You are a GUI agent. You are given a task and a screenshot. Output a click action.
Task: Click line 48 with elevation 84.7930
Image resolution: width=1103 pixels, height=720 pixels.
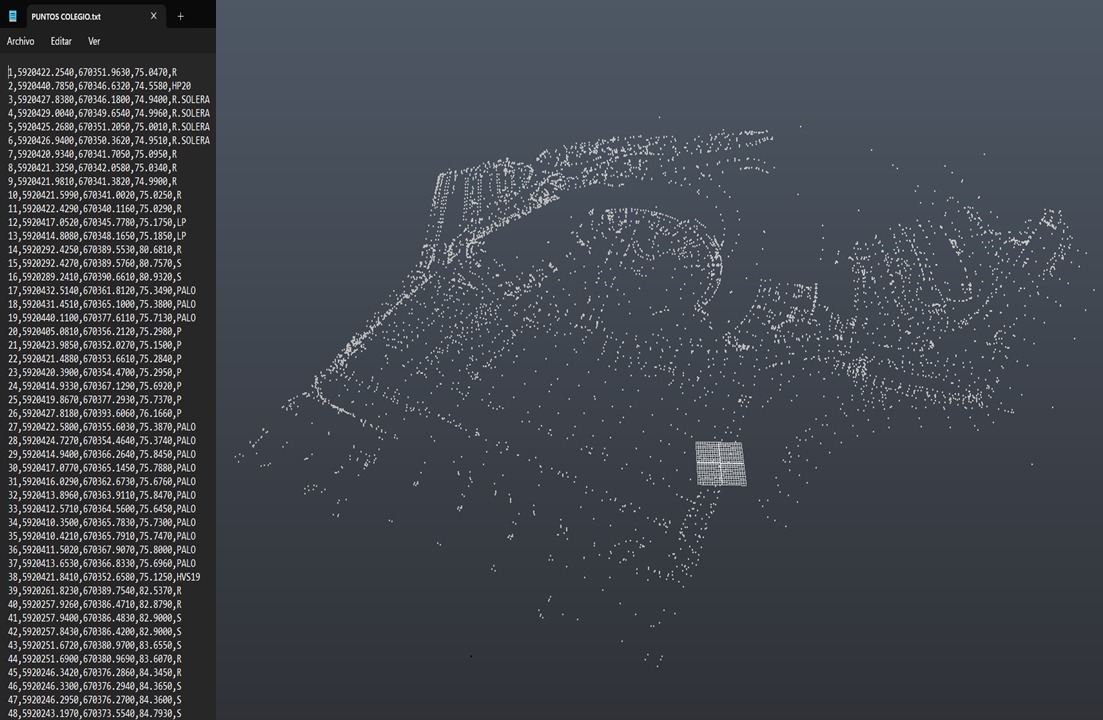(x=95, y=714)
